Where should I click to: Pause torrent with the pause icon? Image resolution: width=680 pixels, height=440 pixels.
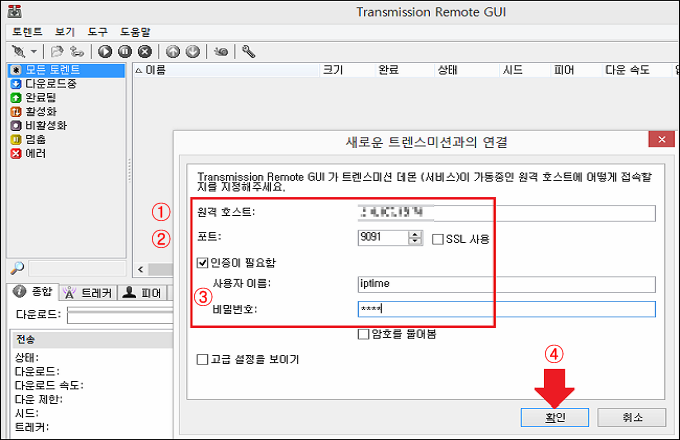[125, 52]
